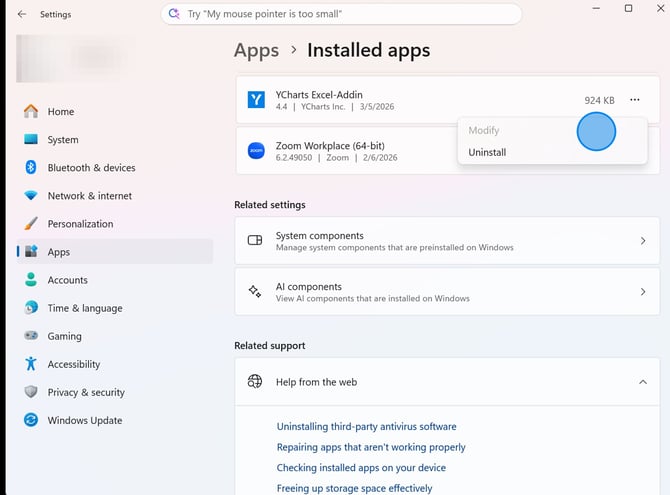Viewport: 670px width, 495px height.
Task: Collapse the Help from the web section
Action: pos(643,382)
